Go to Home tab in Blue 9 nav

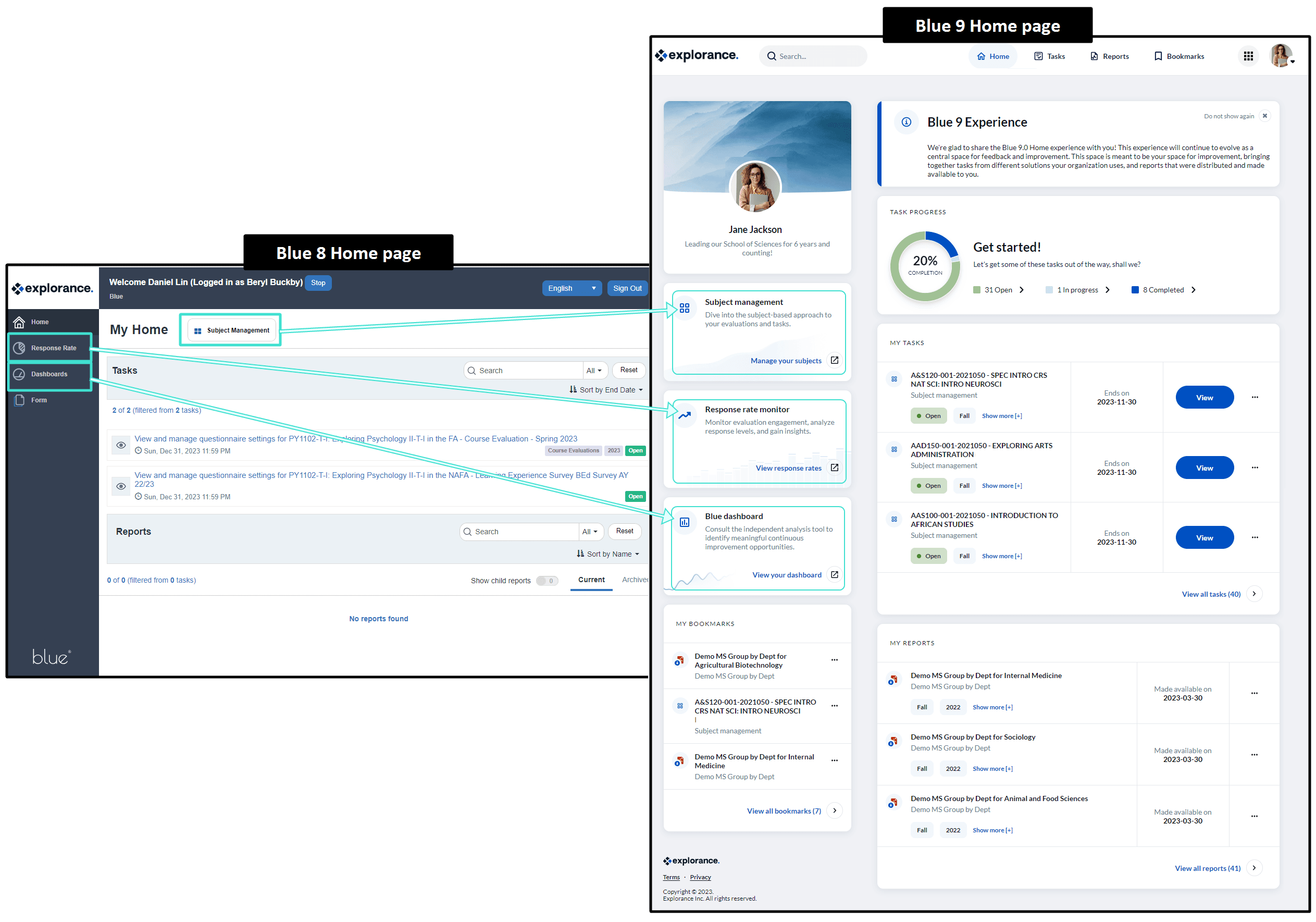click(993, 56)
